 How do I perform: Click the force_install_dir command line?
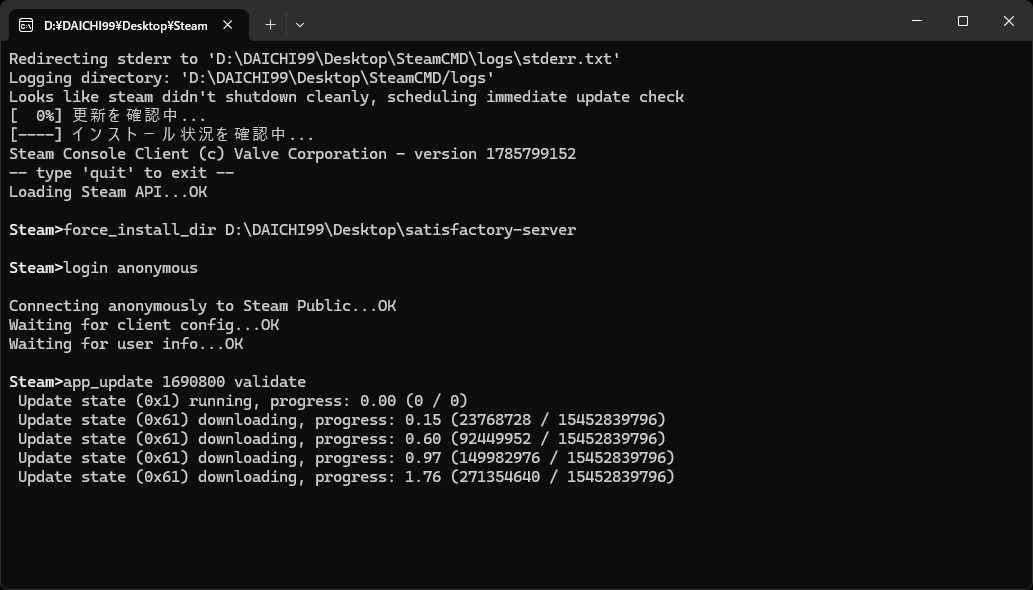click(293, 230)
